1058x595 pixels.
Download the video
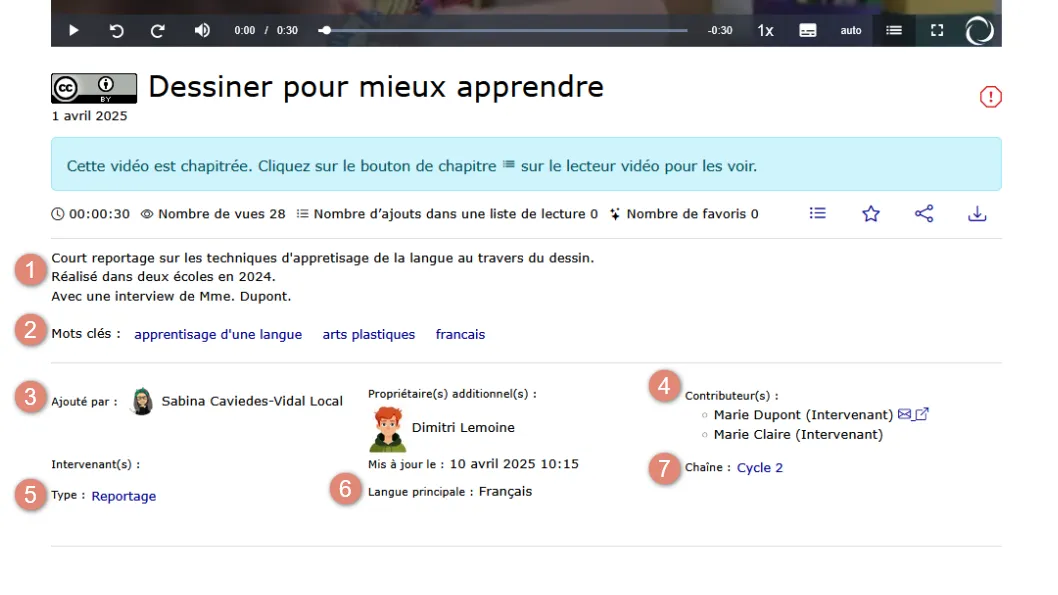(x=977, y=214)
